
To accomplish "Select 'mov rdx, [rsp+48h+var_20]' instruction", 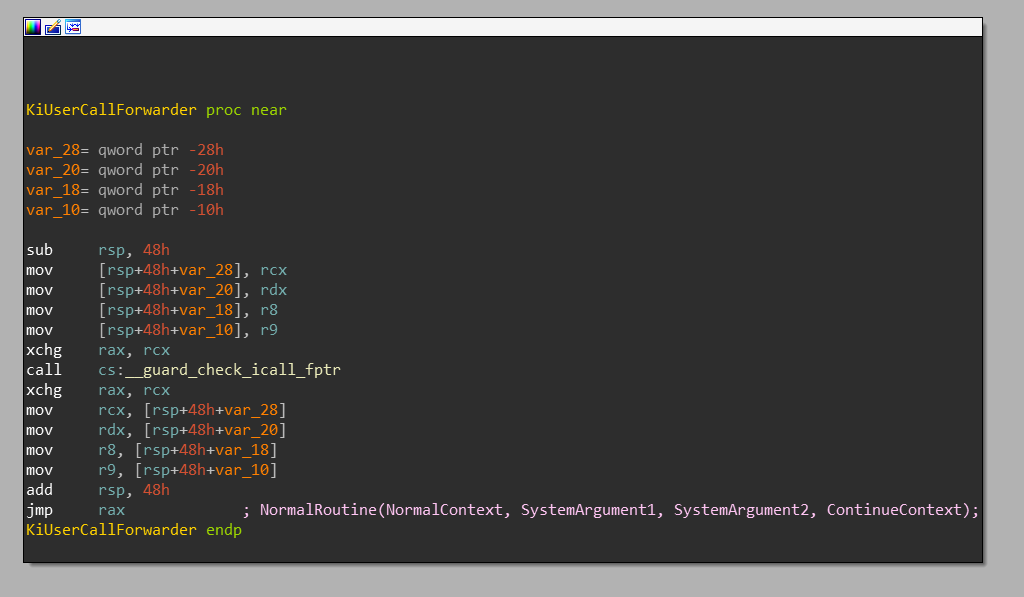I will [157, 430].
